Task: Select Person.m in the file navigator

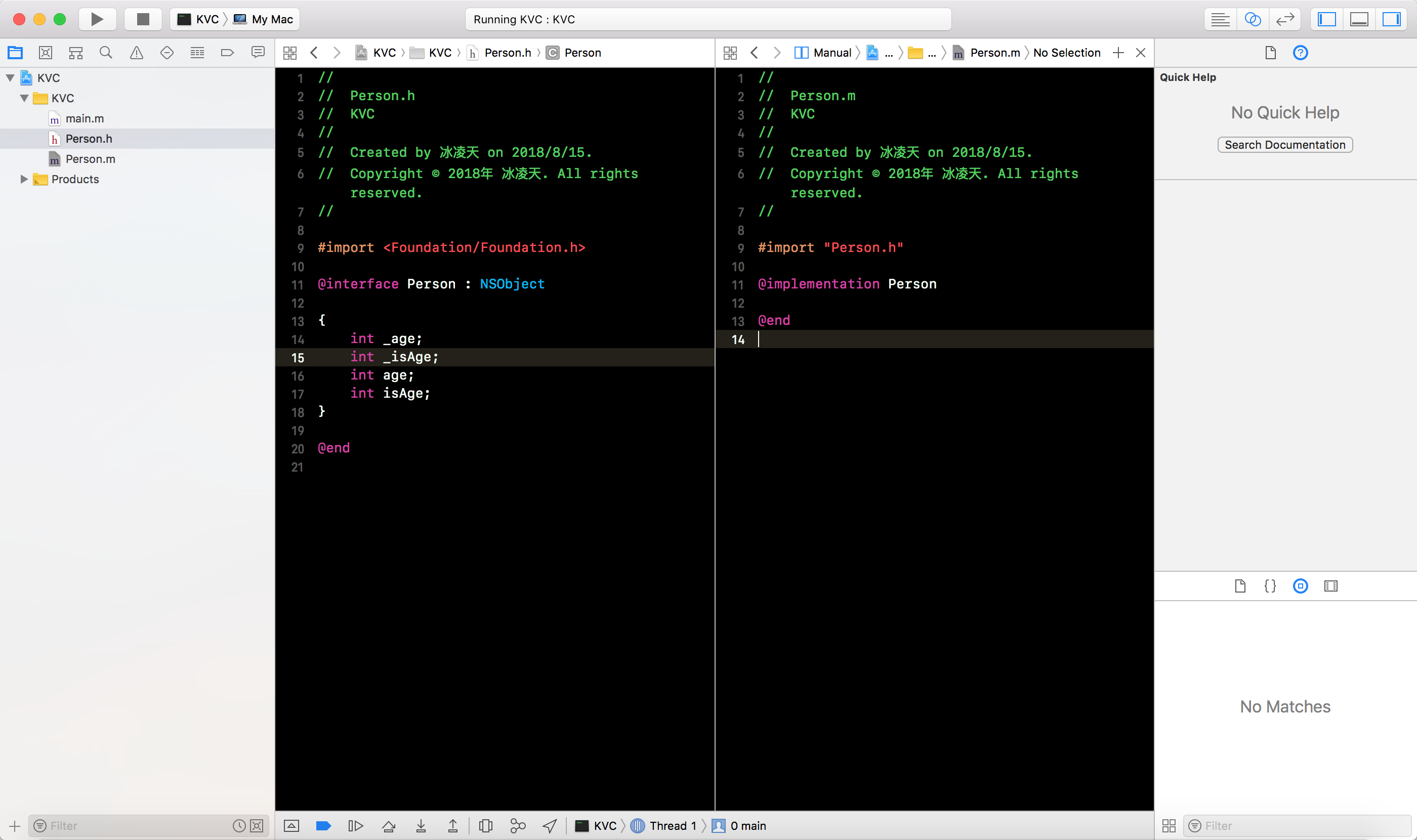Action: pos(90,159)
